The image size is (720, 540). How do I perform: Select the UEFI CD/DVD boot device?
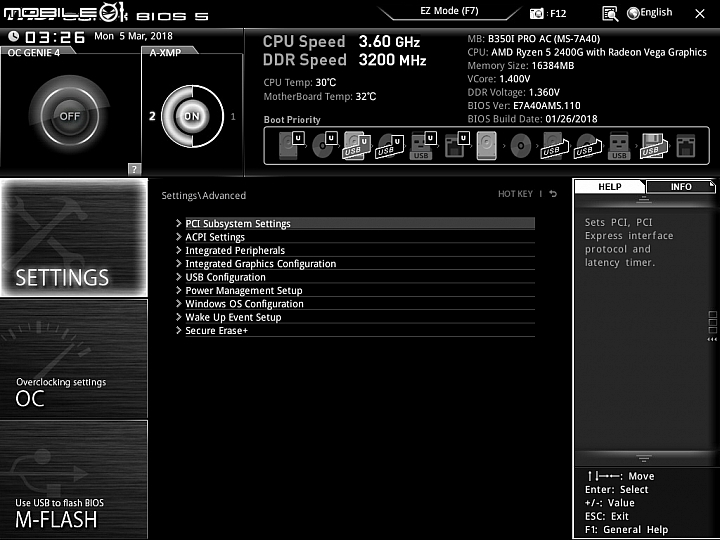click(324, 146)
